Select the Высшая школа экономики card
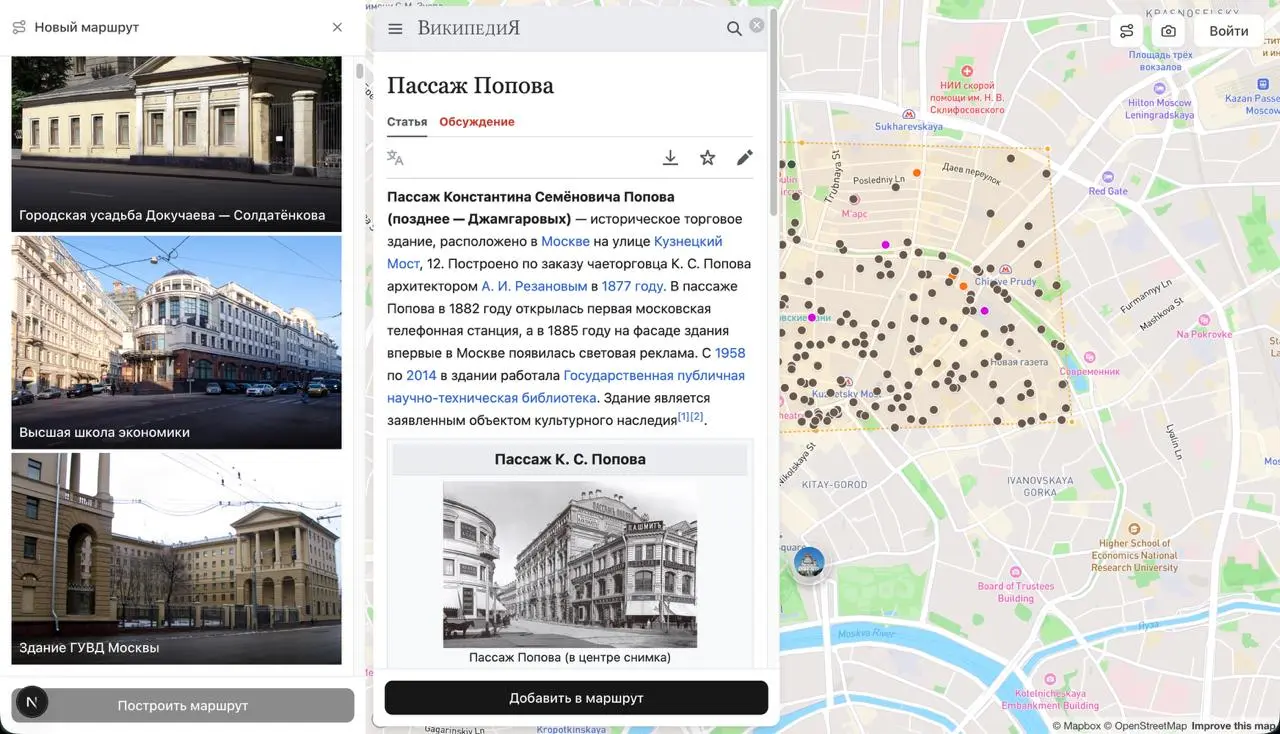The width and height of the screenshot is (1280, 734). point(176,342)
